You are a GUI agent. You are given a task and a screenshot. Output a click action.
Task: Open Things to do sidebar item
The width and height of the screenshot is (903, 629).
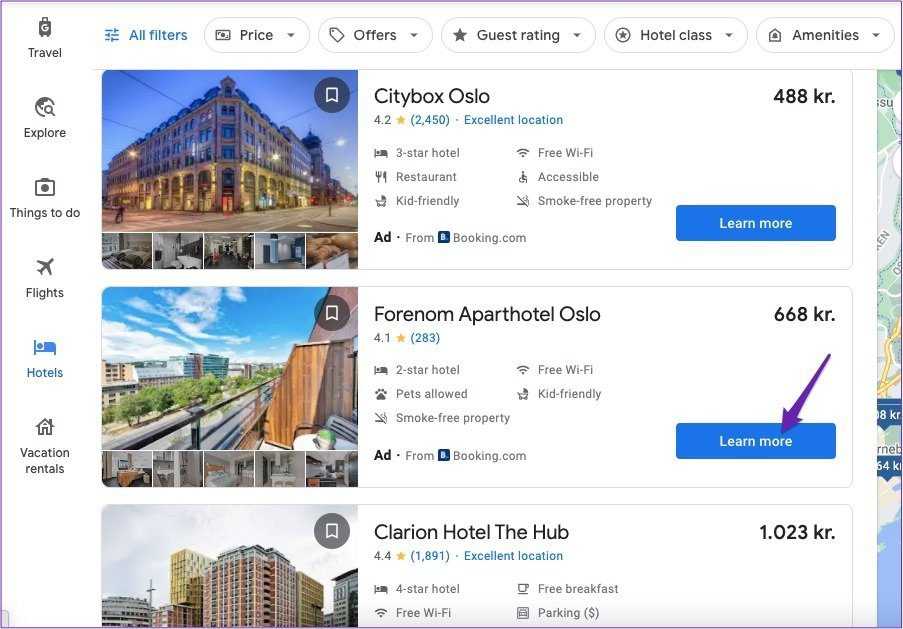click(44, 198)
